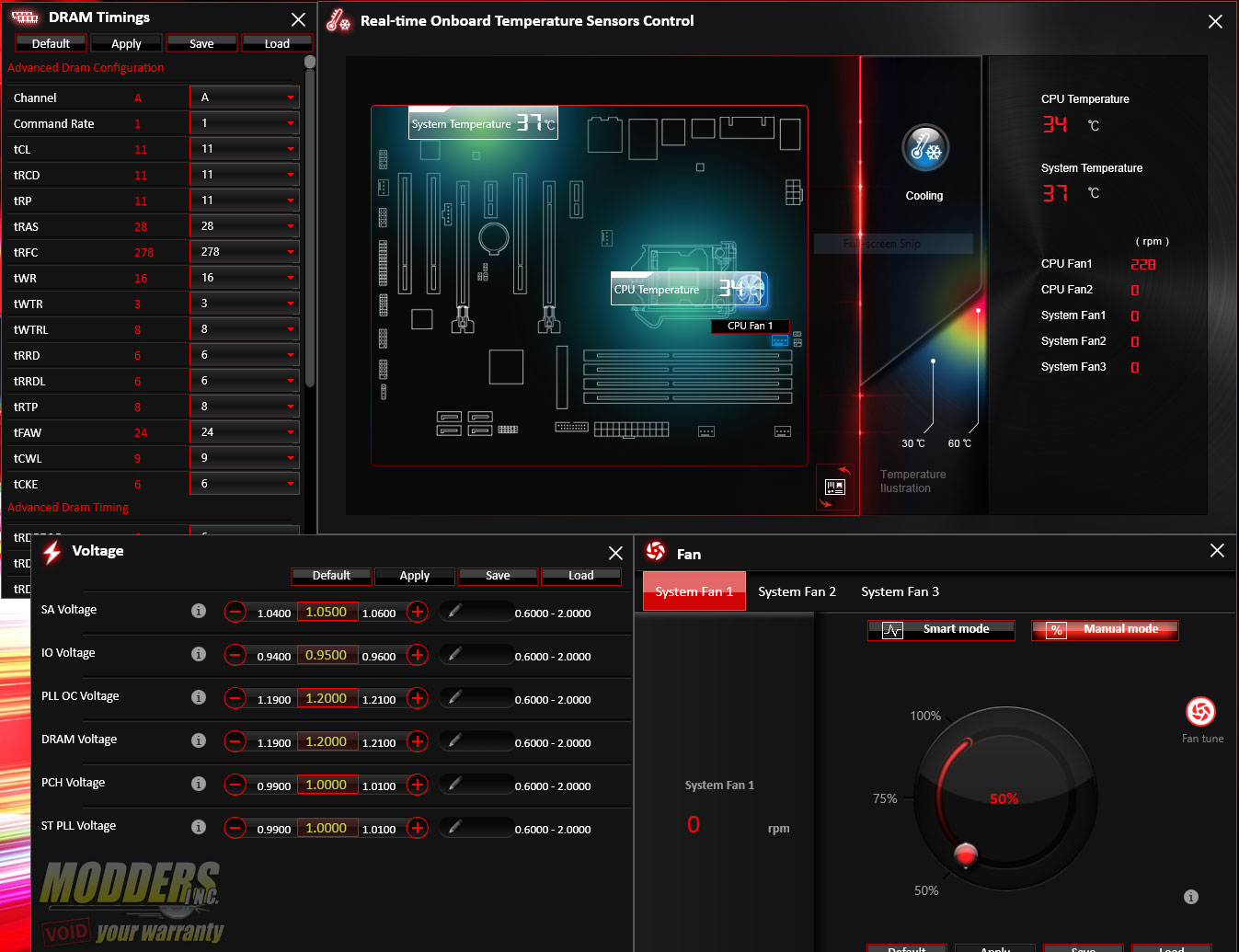Switch fan control to Smart mode
1239x952 pixels.
tap(941, 630)
